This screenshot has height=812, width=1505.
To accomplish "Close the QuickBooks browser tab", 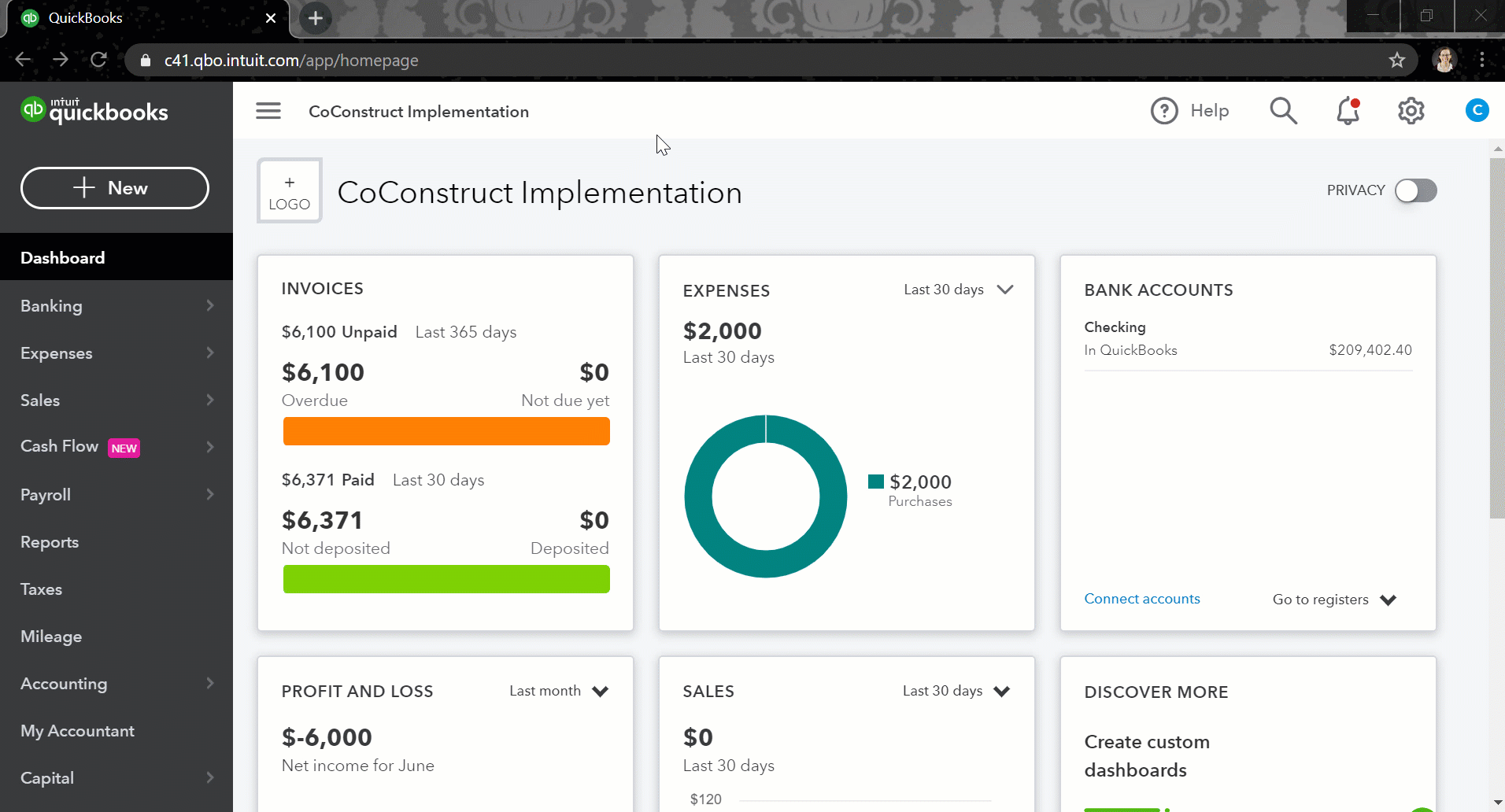I will click(x=271, y=17).
